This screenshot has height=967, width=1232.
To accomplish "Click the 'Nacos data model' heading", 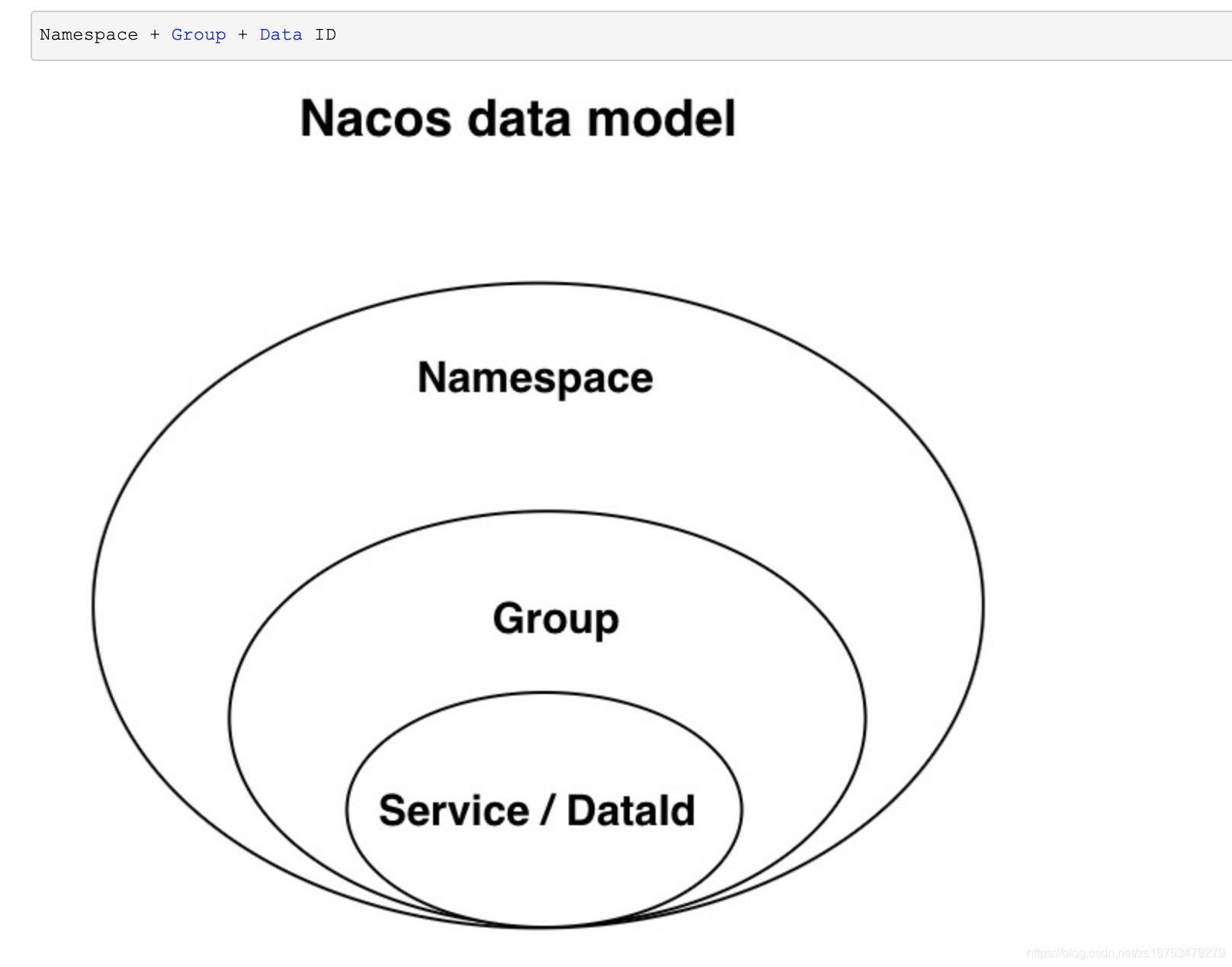I will point(518,118).
